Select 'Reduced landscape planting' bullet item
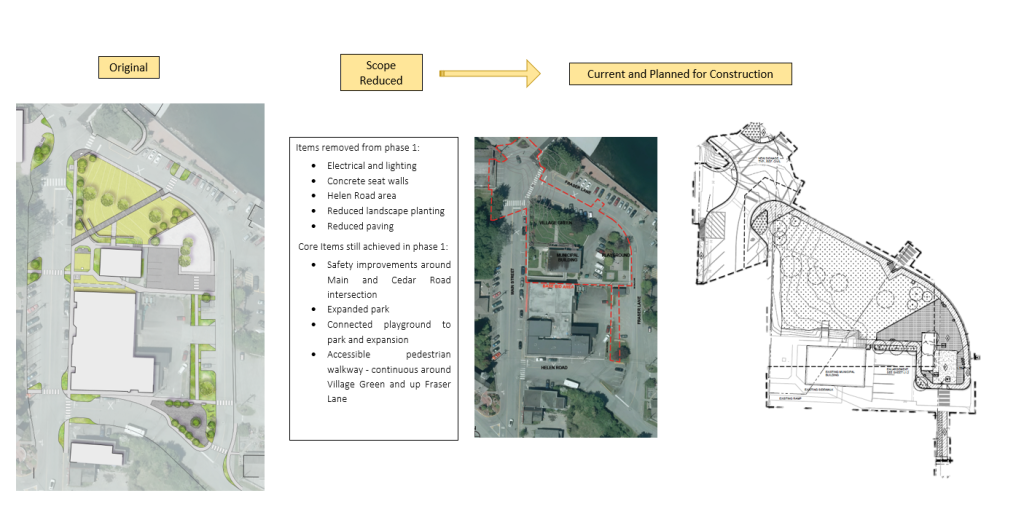 (x=385, y=211)
